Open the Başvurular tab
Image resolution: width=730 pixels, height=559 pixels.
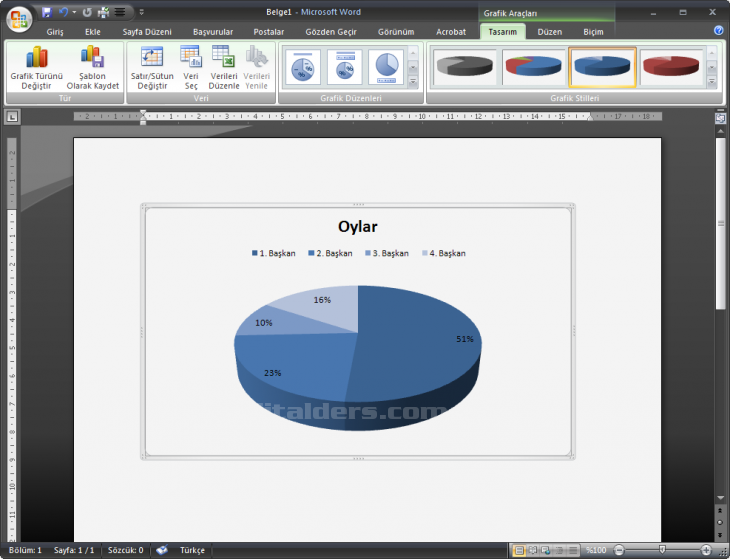(213, 32)
